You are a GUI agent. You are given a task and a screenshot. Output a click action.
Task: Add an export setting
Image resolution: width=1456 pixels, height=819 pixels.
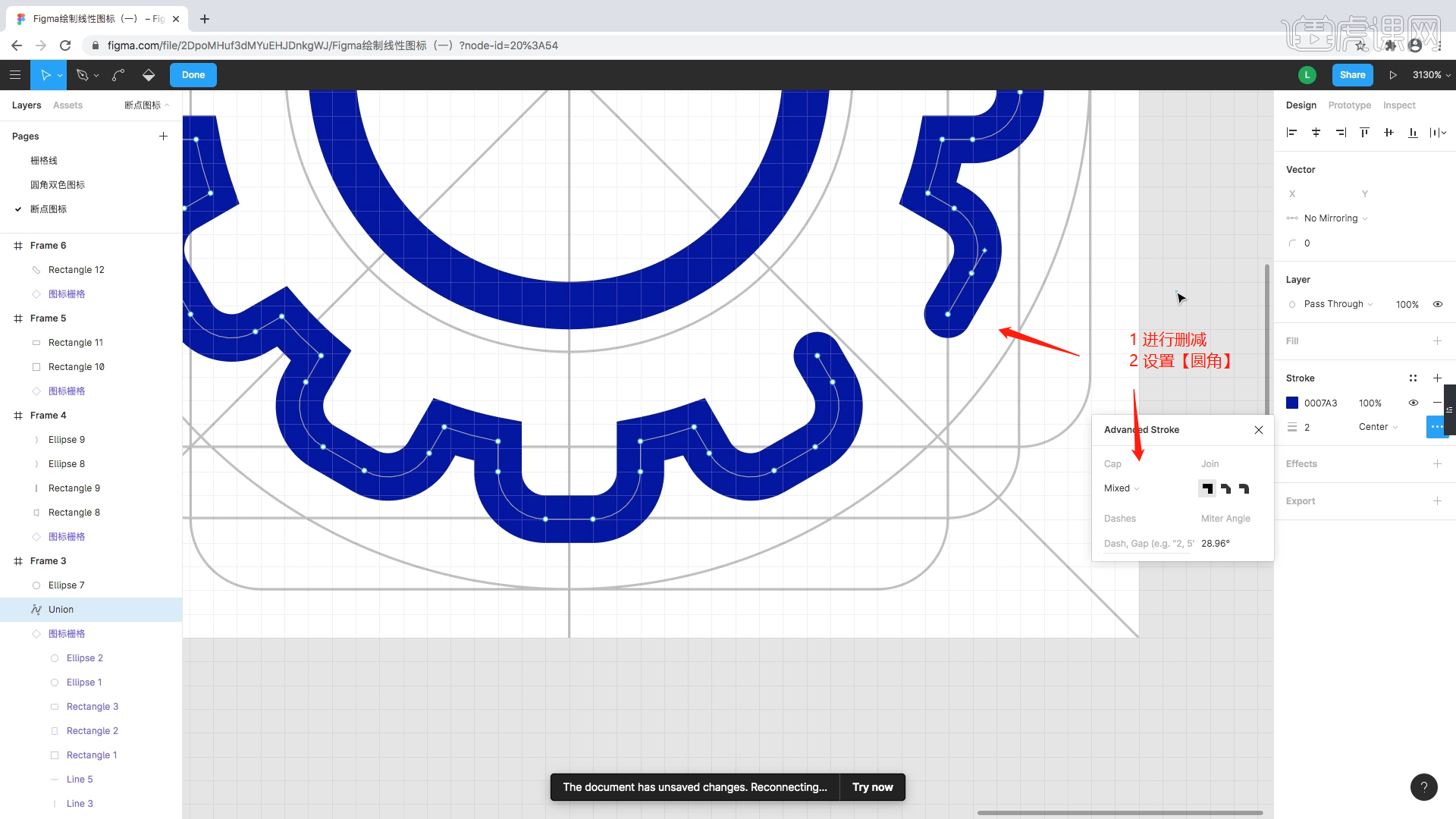click(x=1437, y=501)
